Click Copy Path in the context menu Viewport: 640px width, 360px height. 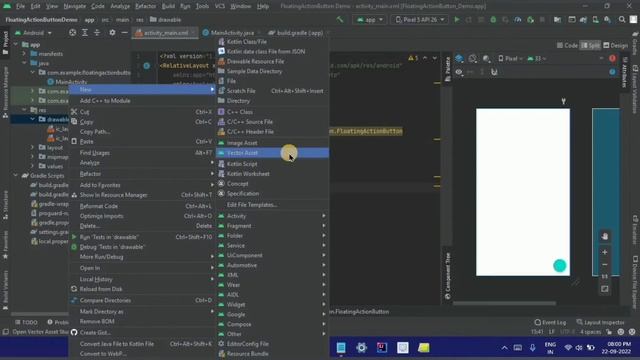[142, 131]
